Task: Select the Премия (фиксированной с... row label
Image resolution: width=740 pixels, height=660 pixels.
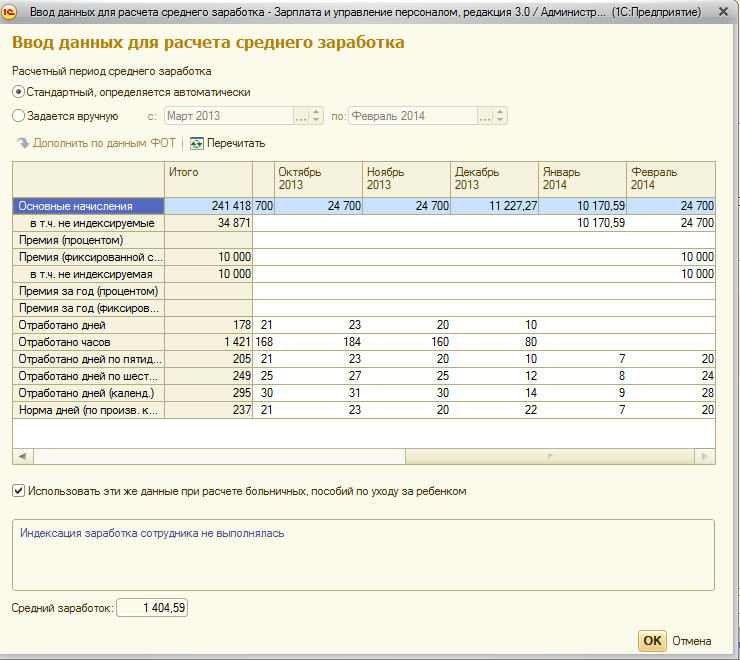Action: 88,257
